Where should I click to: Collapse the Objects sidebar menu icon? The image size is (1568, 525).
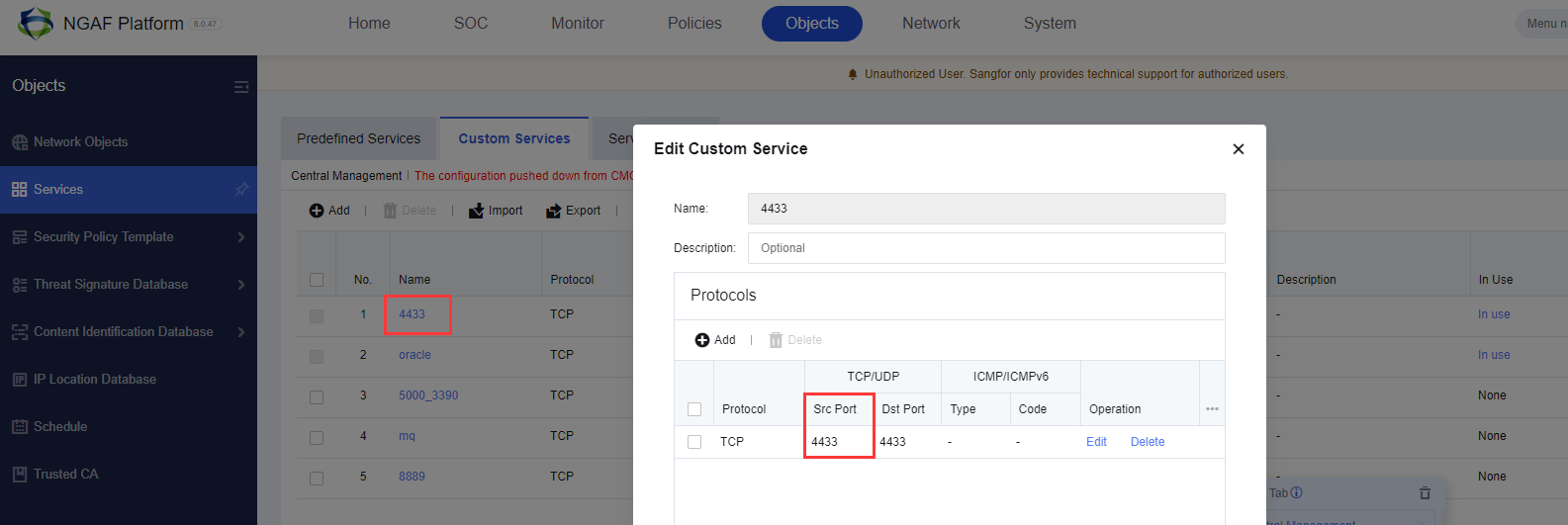tap(240, 87)
